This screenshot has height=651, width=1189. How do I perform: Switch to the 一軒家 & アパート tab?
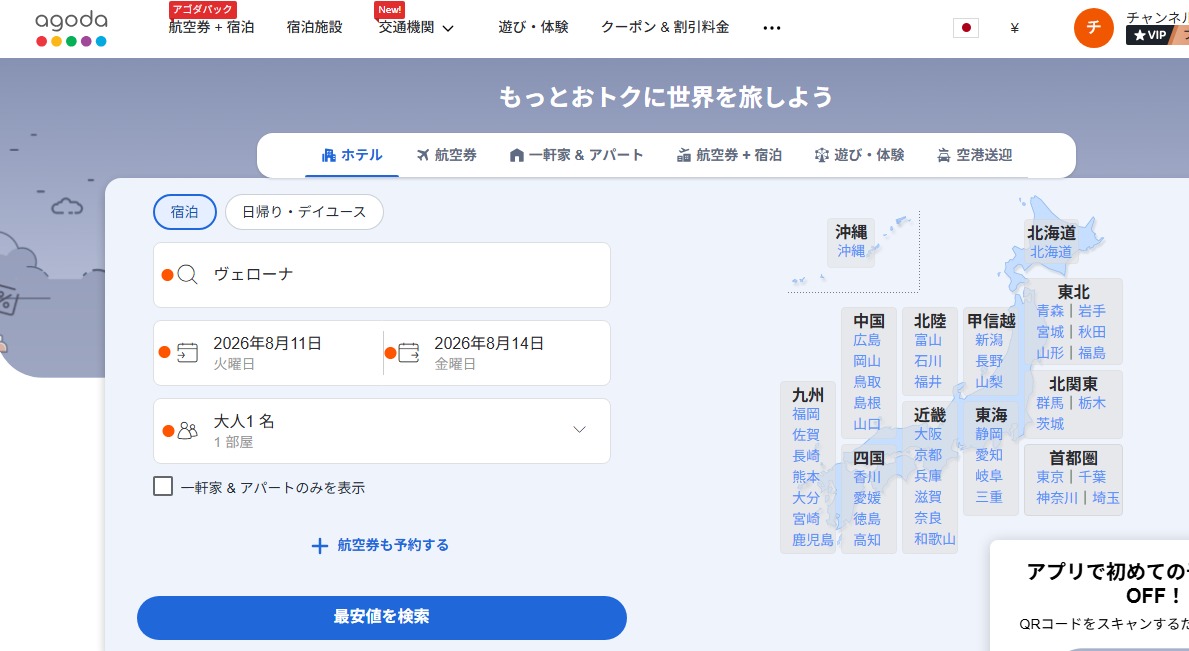click(x=576, y=155)
